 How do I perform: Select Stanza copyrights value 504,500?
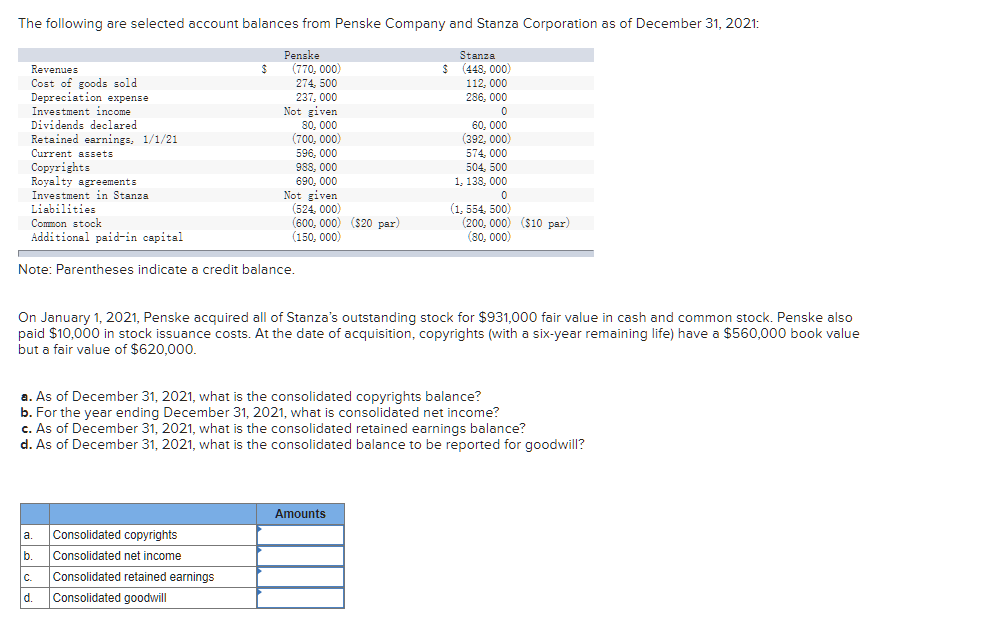tap(487, 168)
